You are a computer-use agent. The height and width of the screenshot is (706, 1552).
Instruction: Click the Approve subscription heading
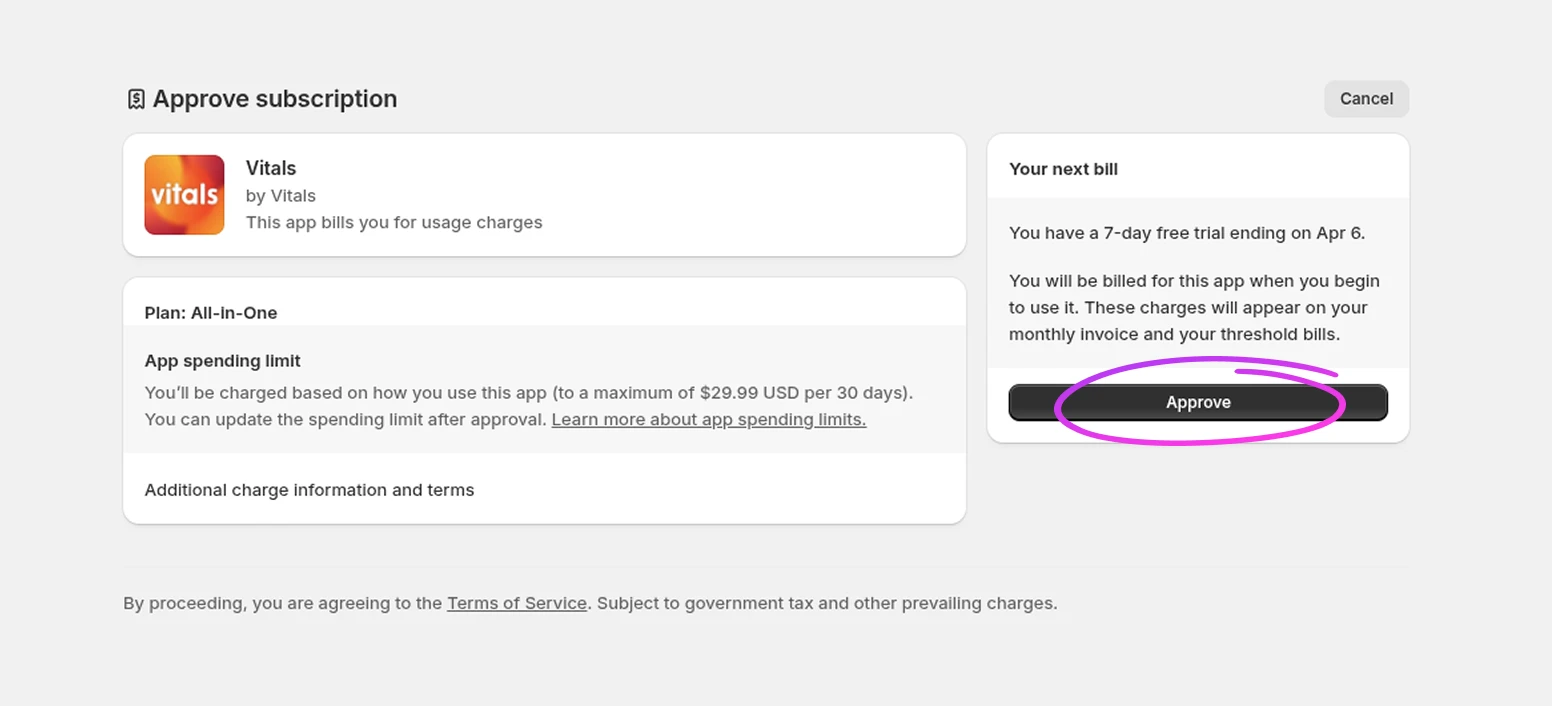(x=275, y=99)
